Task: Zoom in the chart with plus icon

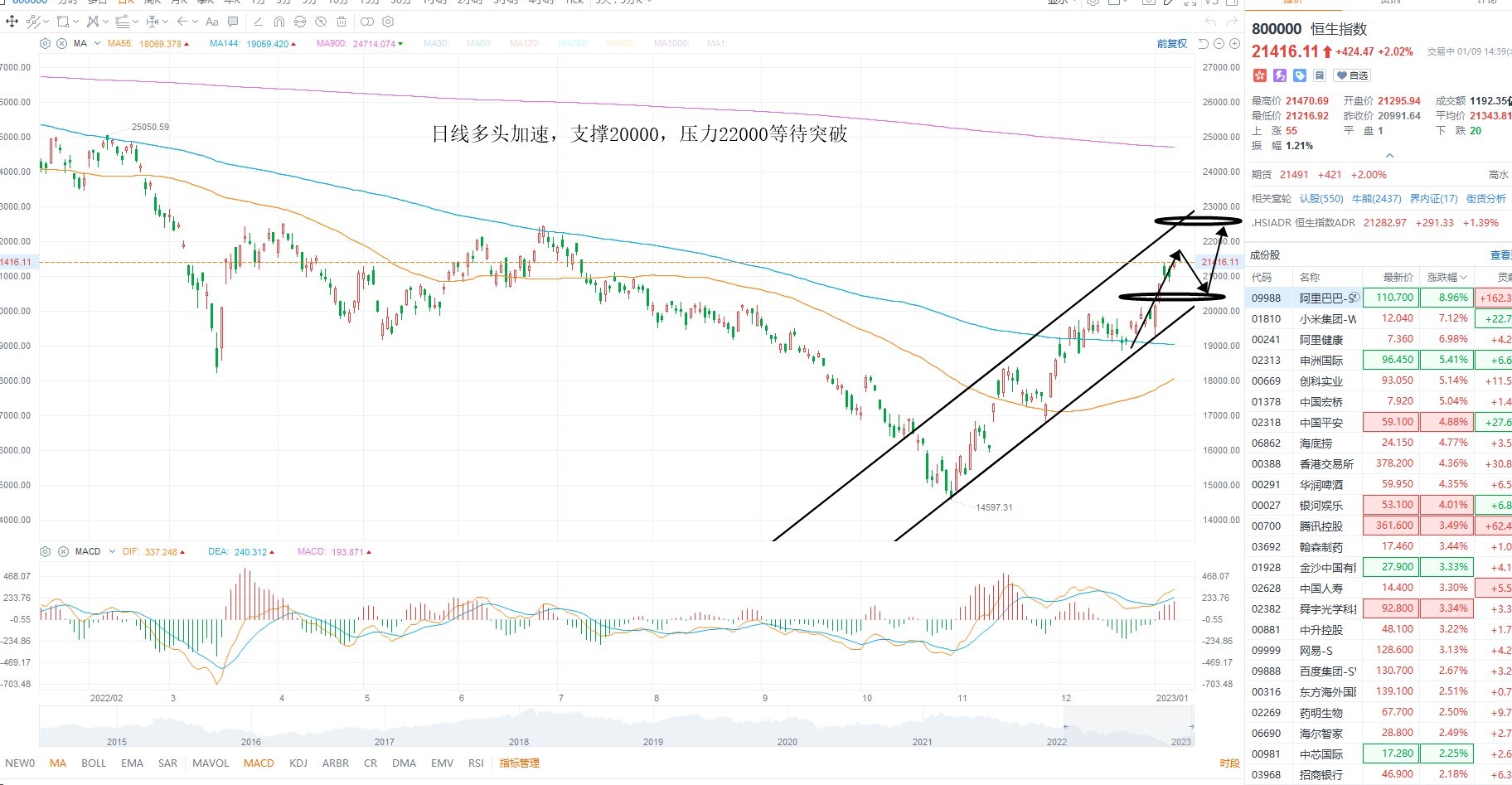Action: click(1234, 43)
